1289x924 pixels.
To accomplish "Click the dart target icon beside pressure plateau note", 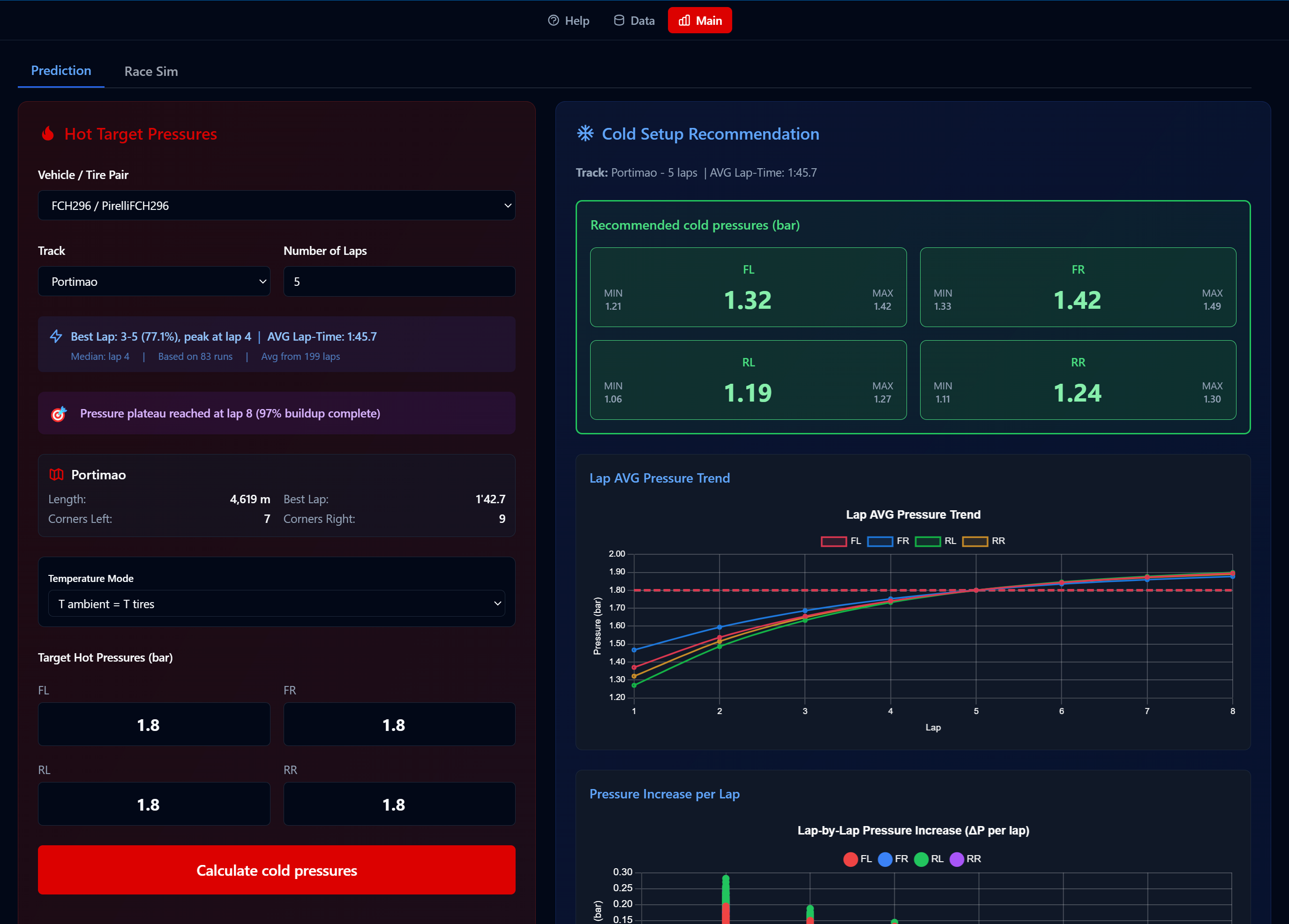I will point(58,414).
